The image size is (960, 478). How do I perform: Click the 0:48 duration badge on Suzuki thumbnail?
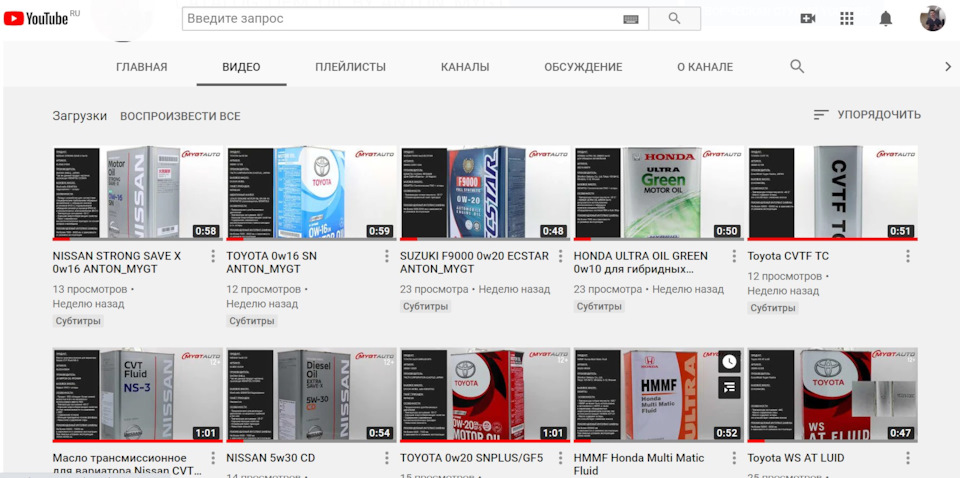(553, 231)
